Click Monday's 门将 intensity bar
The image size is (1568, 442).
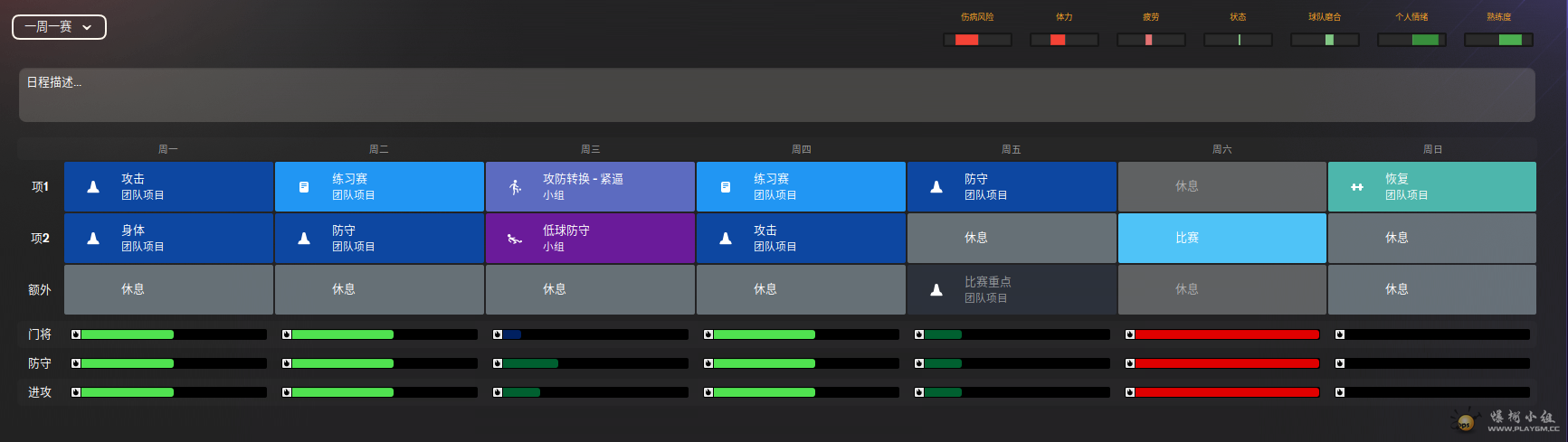pos(172,334)
